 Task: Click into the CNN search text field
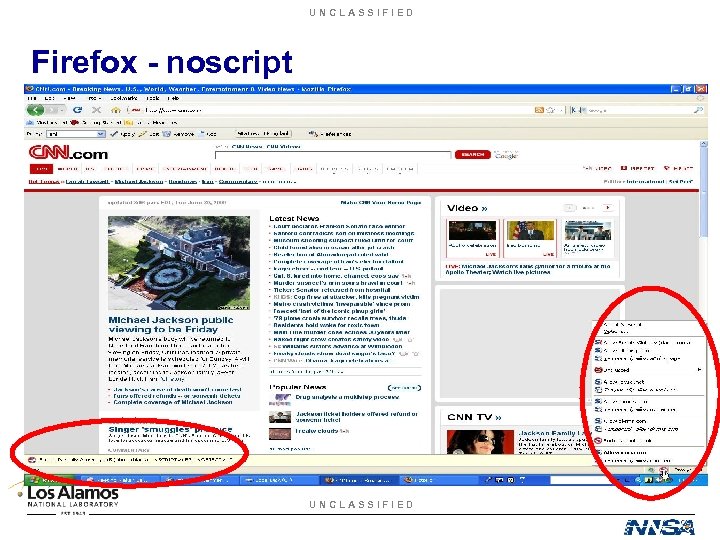click(x=333, y=155)
